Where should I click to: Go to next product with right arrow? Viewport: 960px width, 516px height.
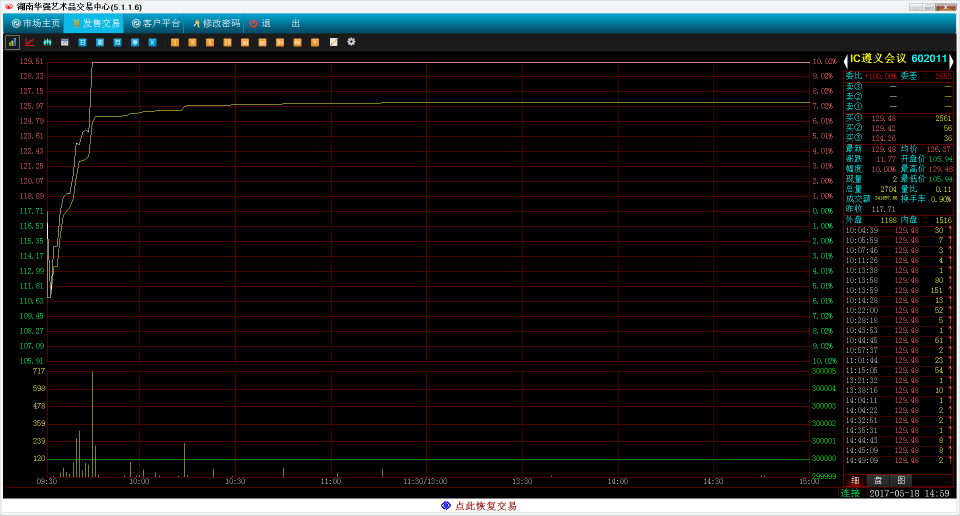(951, 60)
